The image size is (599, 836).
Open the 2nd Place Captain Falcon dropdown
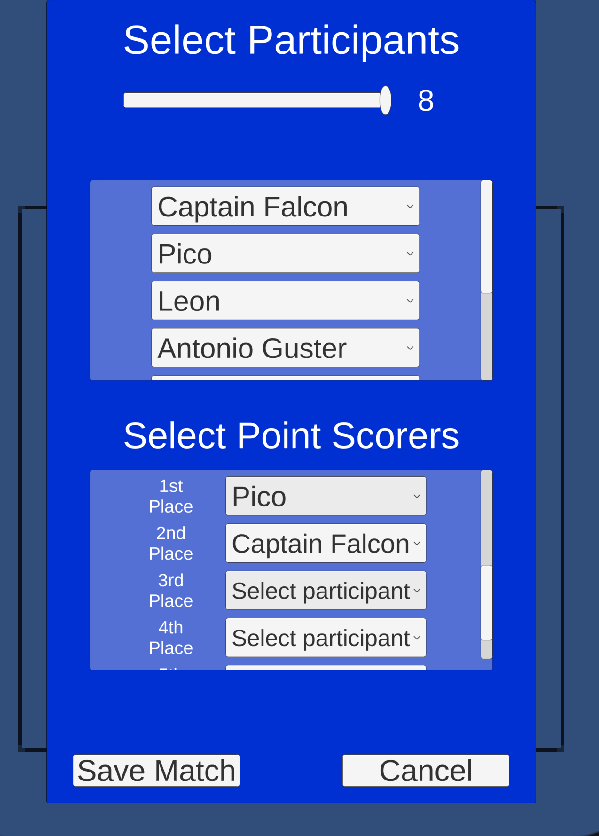[x=326, y=543]
